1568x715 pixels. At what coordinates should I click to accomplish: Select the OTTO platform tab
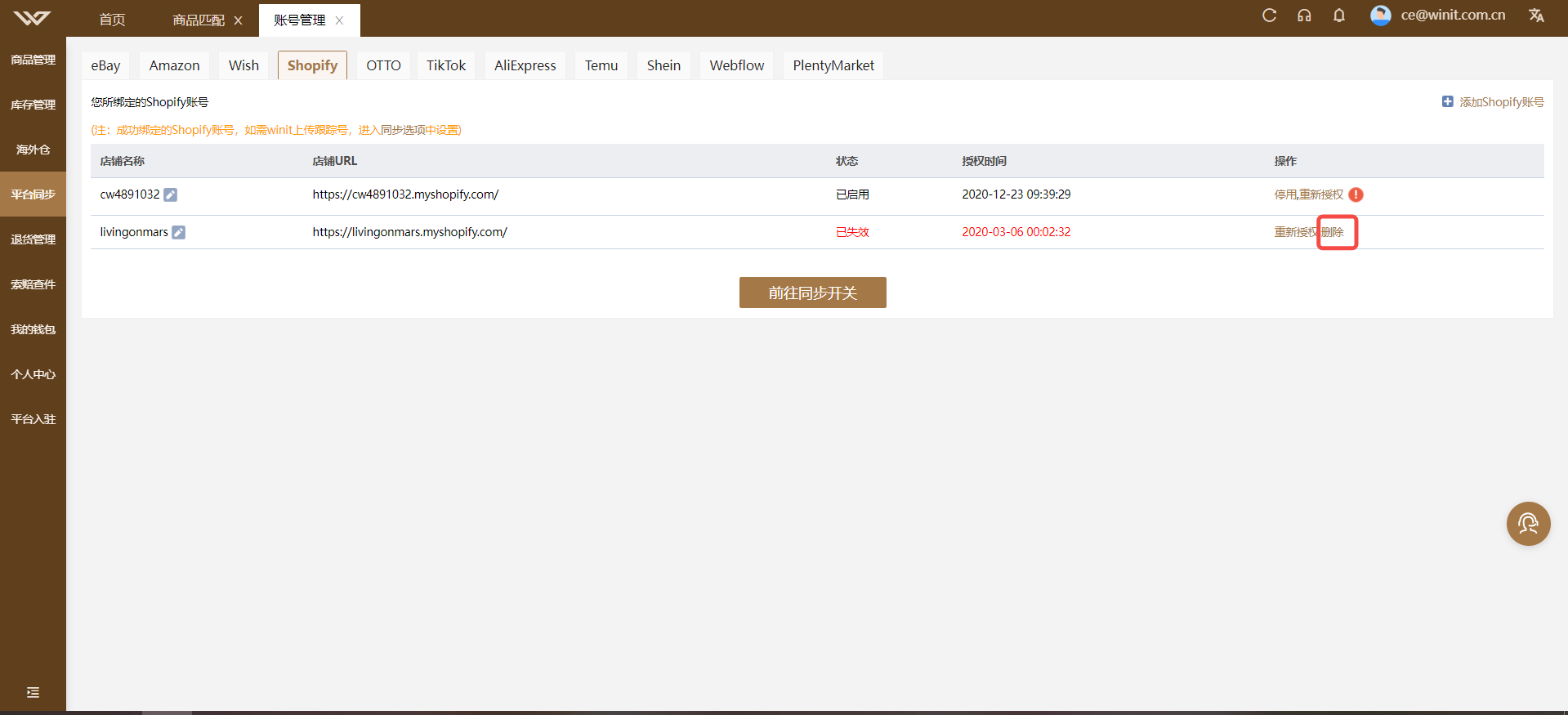click(383, 65)
